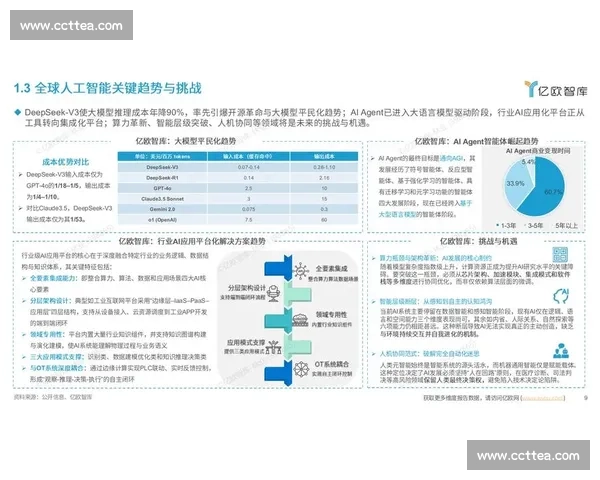Click the 三大应用模式支撑 bullet heading
The width and height of the screenshot is (600, 480).
tap(56, 357)
